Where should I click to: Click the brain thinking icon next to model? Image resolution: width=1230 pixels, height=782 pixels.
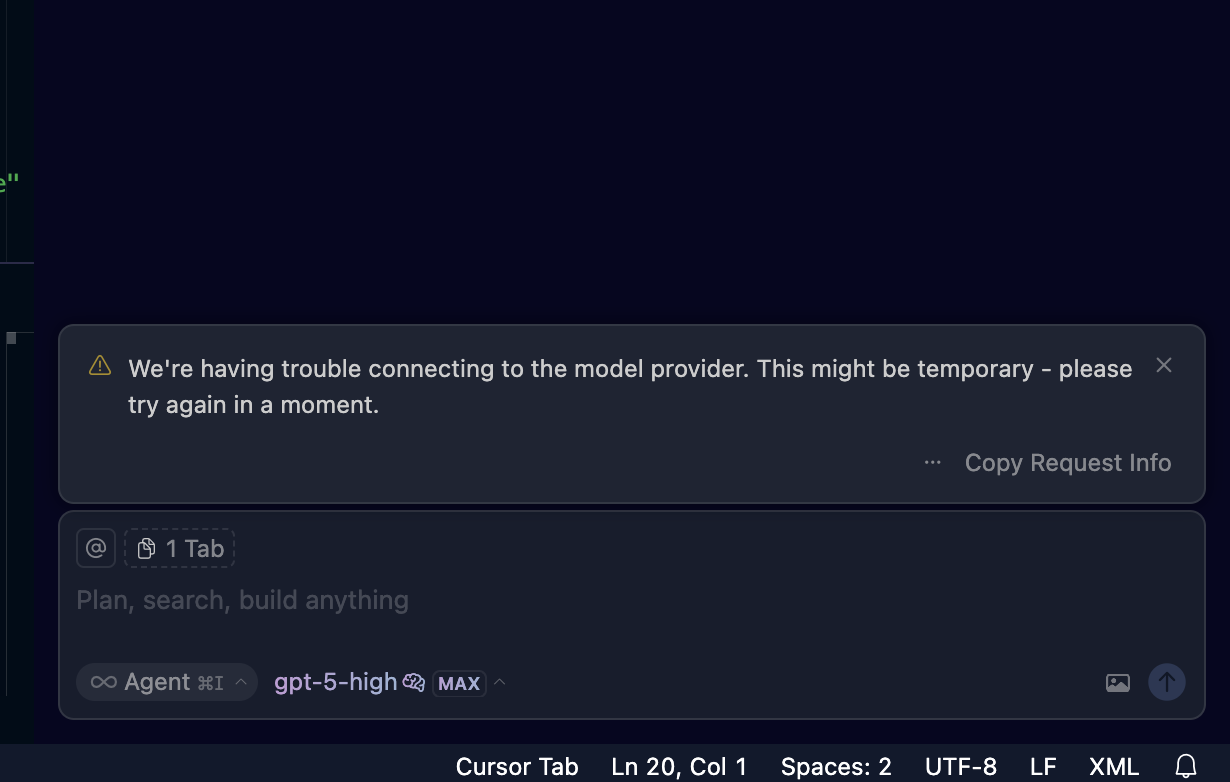414,683
